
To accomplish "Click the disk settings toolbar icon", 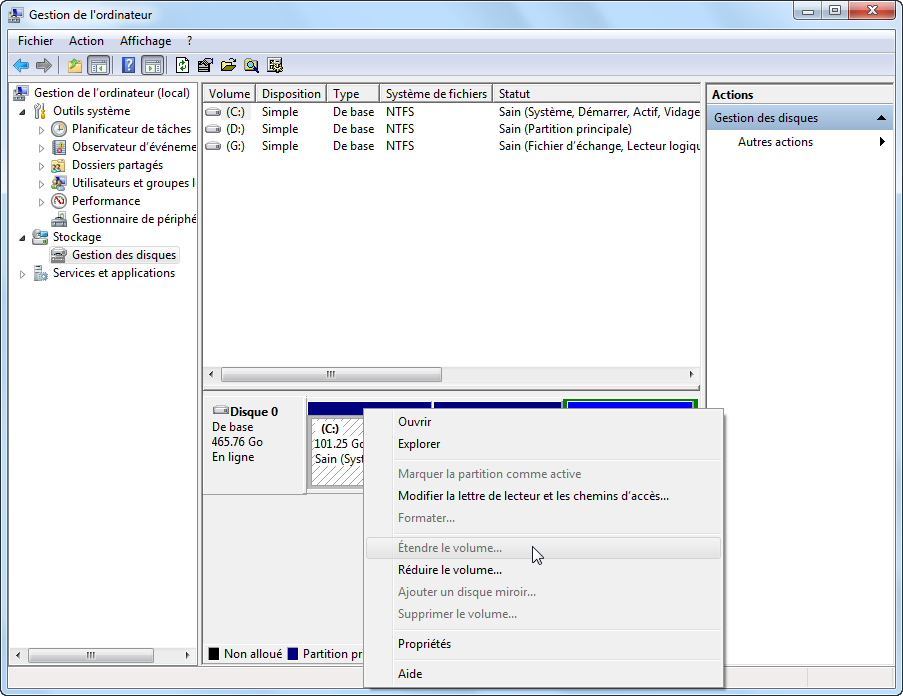I will (275, 66).
